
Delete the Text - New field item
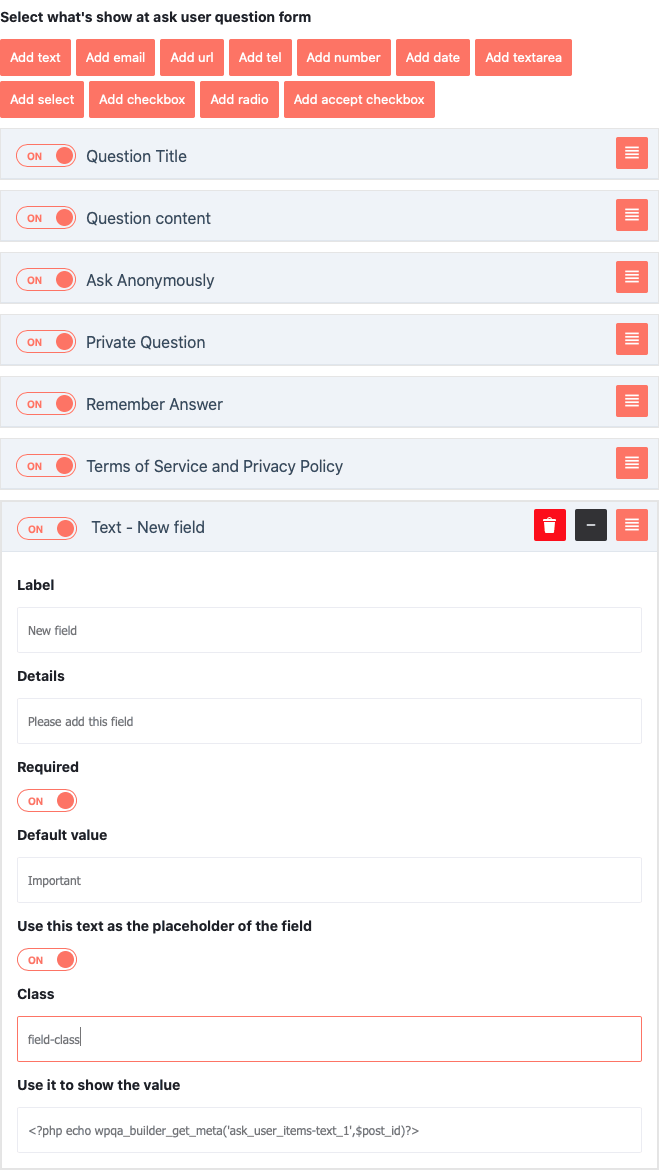[549, 524]
